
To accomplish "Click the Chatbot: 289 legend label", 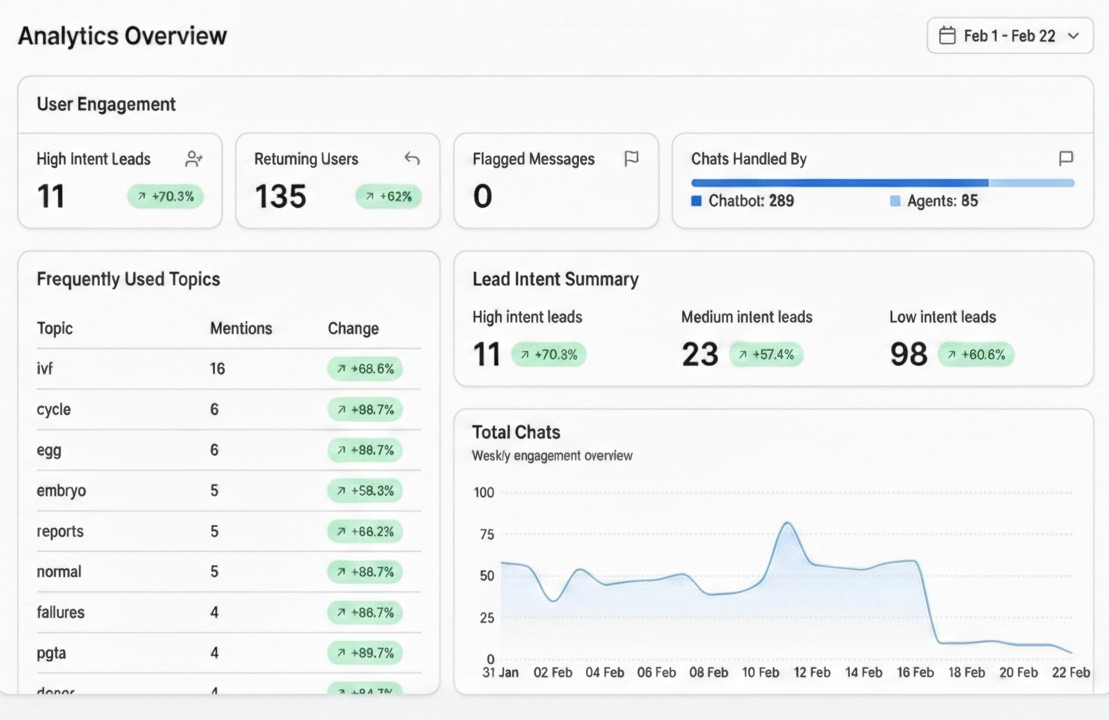I will (x=751, y=201).
